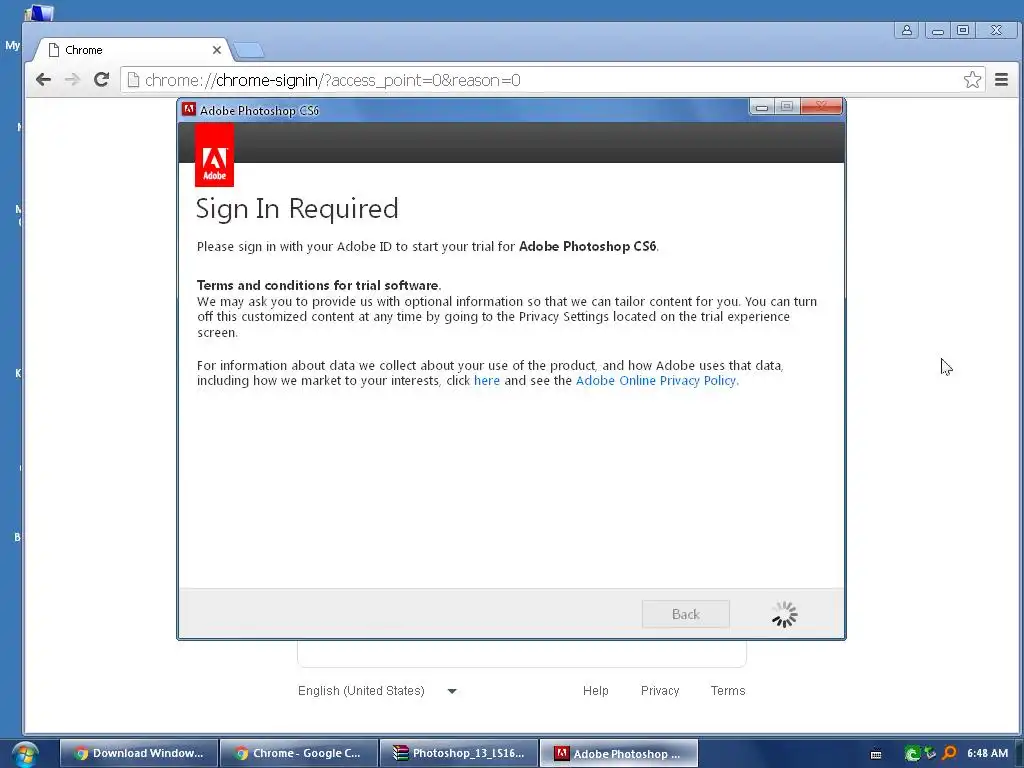The width and height of the screenshot is (1024, 768).
Task: Open the Chrome user profile button
Action: pos(906,30)
